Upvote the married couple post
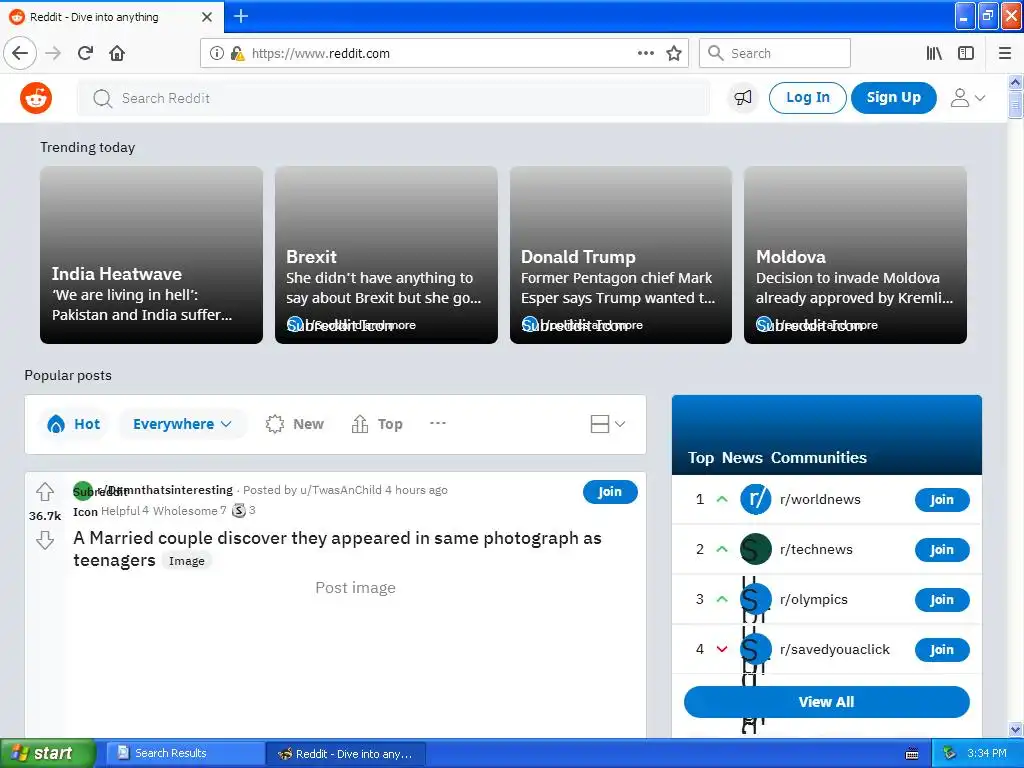The width and height of the screenshot is (1024, 768). (x=45, y=491)
